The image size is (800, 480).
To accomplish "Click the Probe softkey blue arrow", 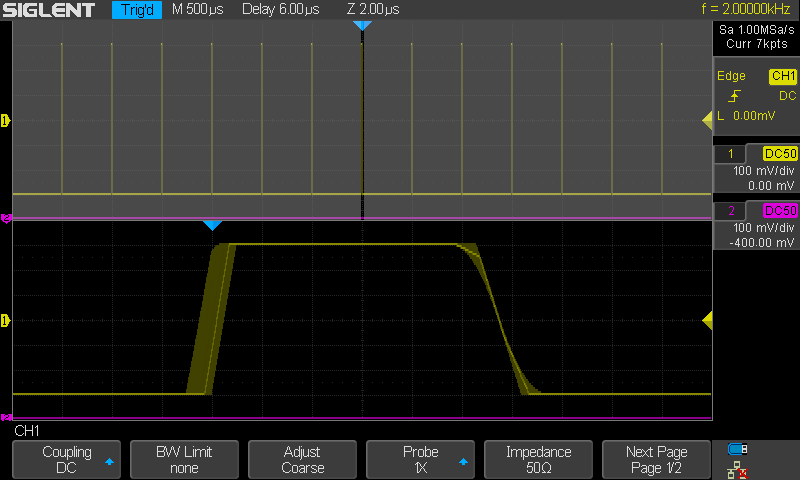I will 463,462.
